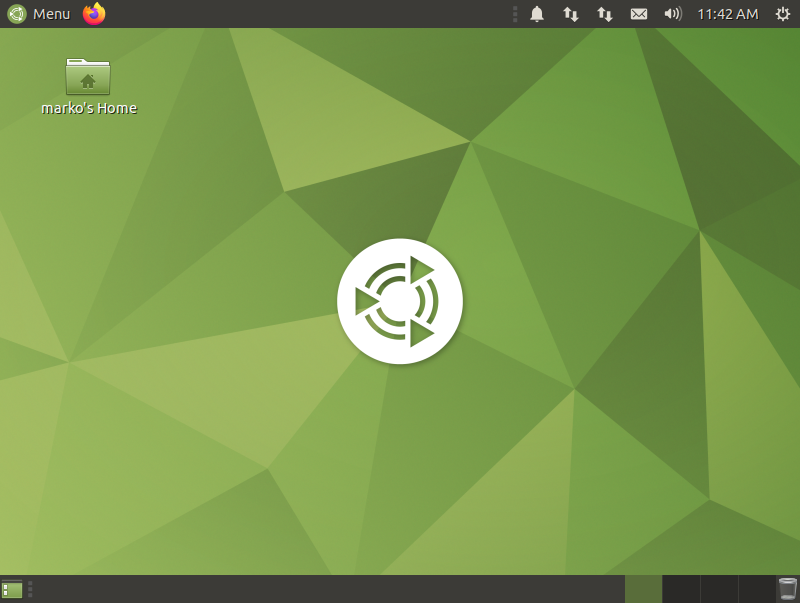Switch to the fourth workspace
Screen dimensions: 800x603
pos(757,589)
